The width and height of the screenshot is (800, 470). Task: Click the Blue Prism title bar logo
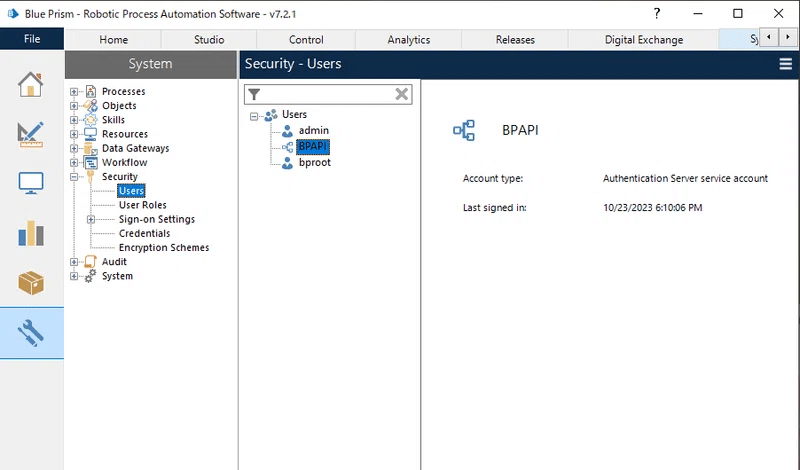(x=13, y=14)
